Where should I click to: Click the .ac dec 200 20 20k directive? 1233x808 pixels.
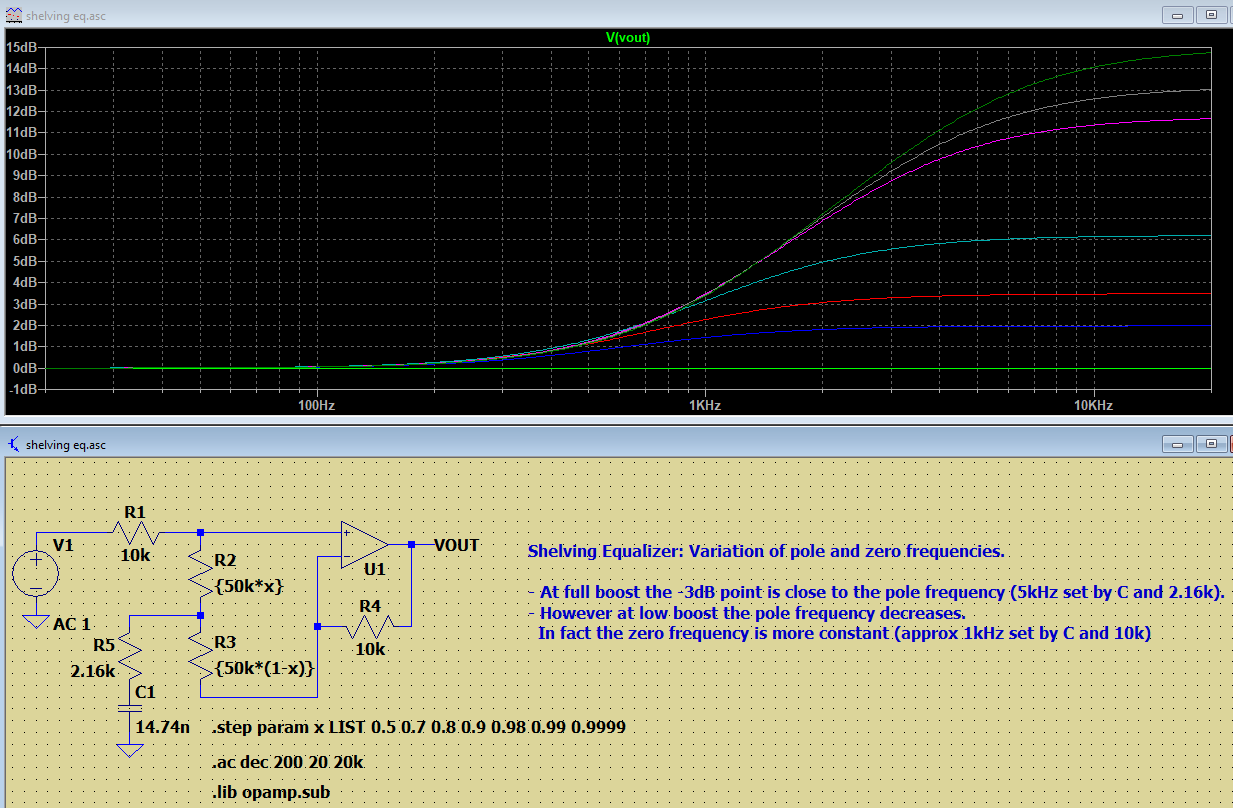pyautogui.click(x=288, y=763)
